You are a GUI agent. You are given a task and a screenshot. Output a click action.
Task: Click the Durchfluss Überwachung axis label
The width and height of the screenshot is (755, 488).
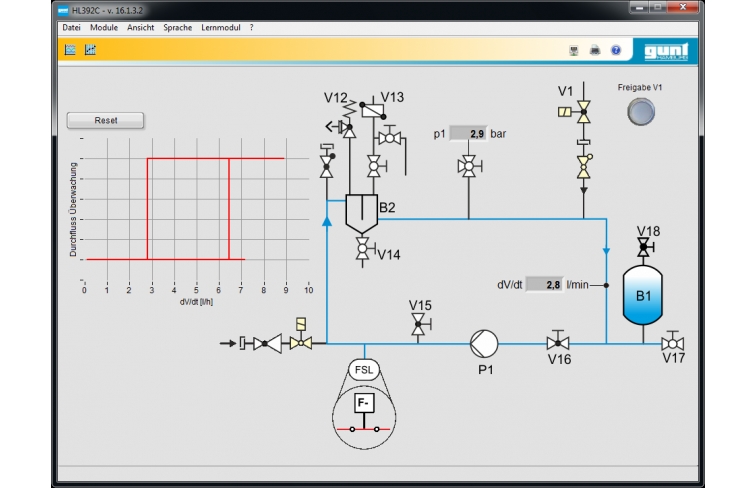click(73, 209)
